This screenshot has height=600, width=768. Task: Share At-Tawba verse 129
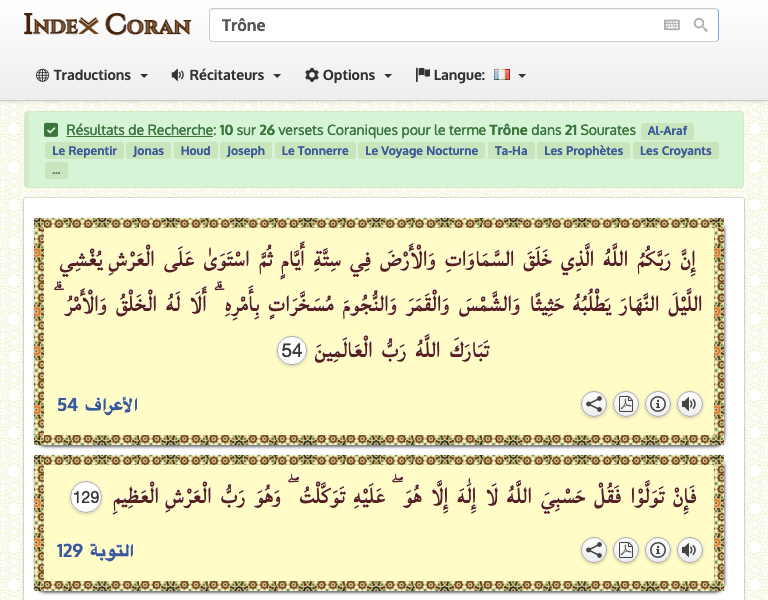tap(594, 550)
